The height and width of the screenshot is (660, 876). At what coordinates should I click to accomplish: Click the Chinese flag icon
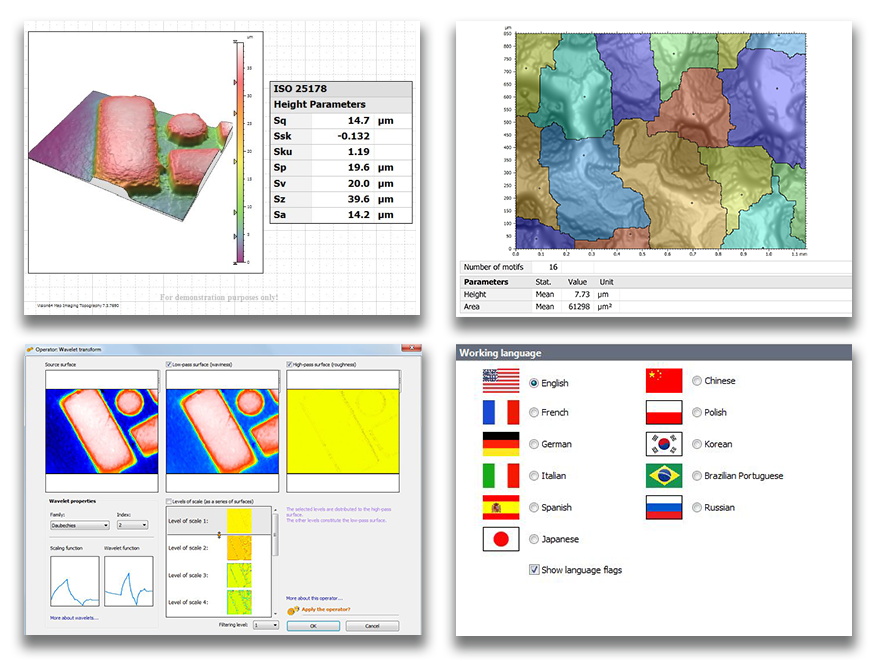[x=664, y=381]
